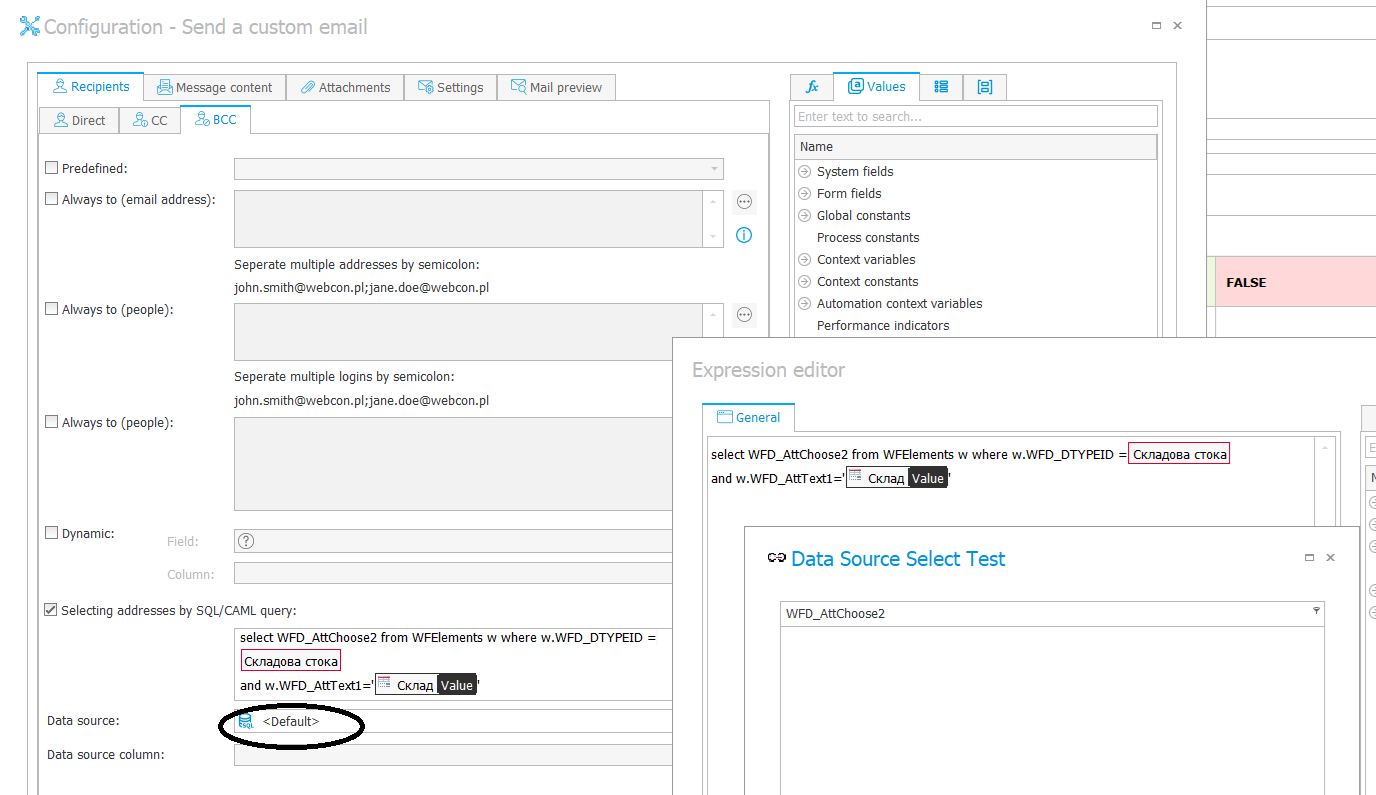Click ellipsis button beside email address field

click(744, 202)
